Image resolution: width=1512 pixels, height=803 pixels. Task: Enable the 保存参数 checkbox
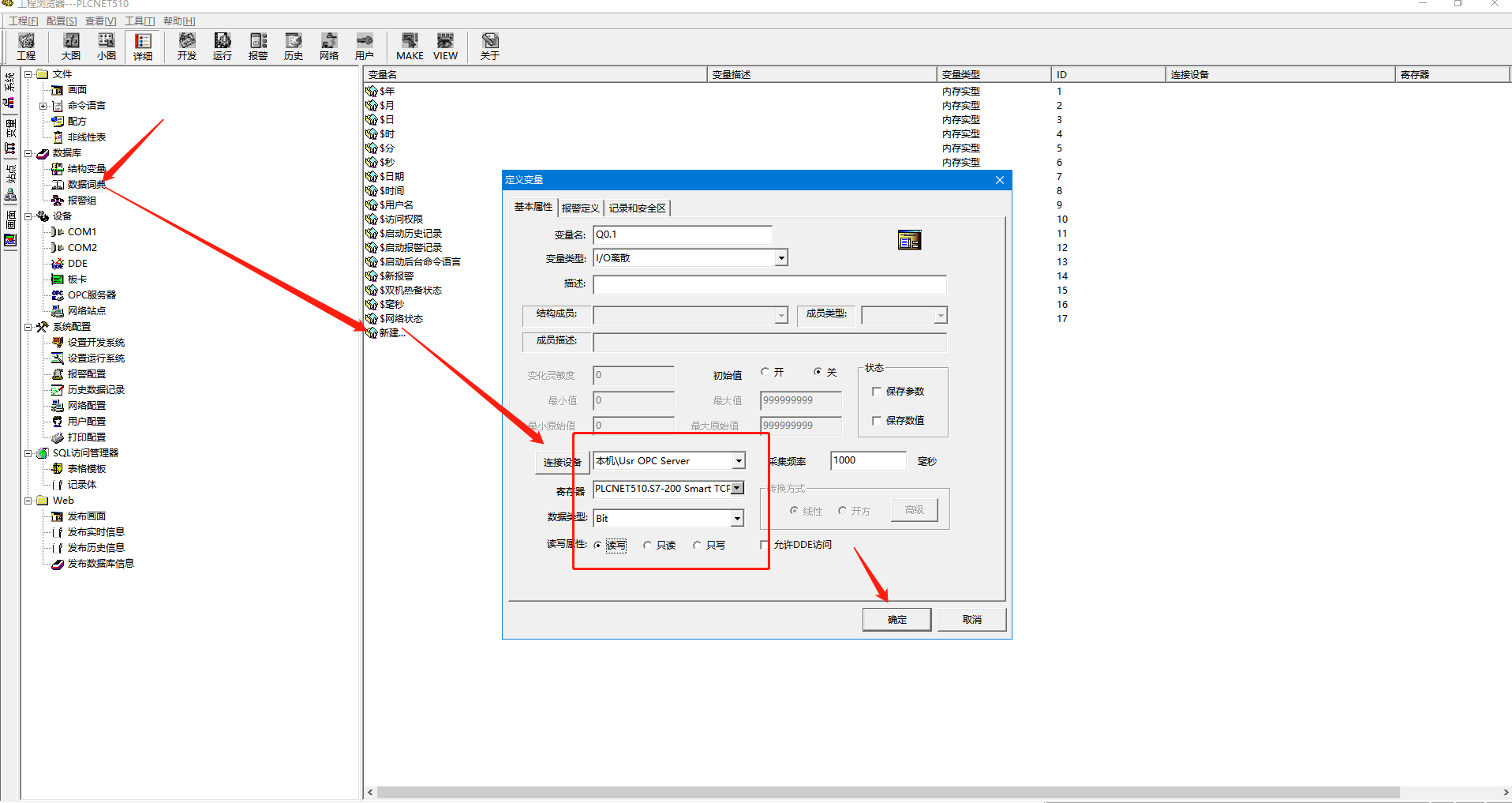[877, 392]
